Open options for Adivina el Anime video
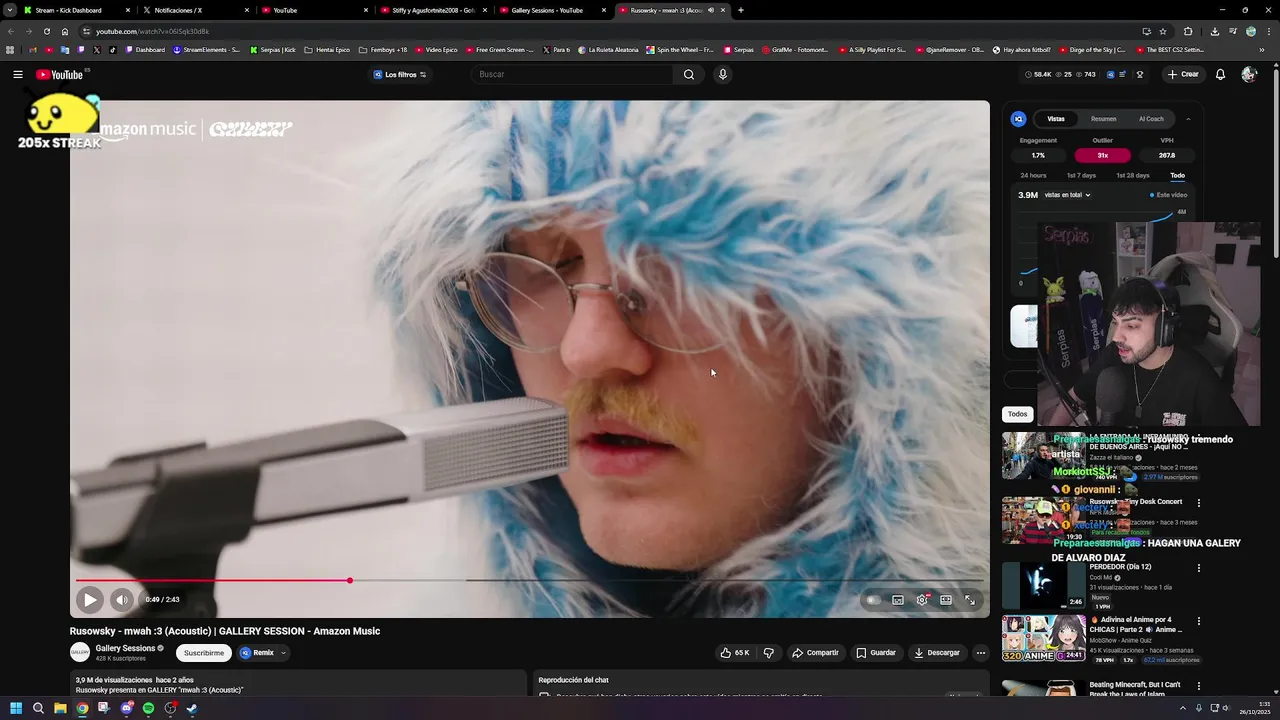The image size is (1280, 720). tap(1199, 621)
